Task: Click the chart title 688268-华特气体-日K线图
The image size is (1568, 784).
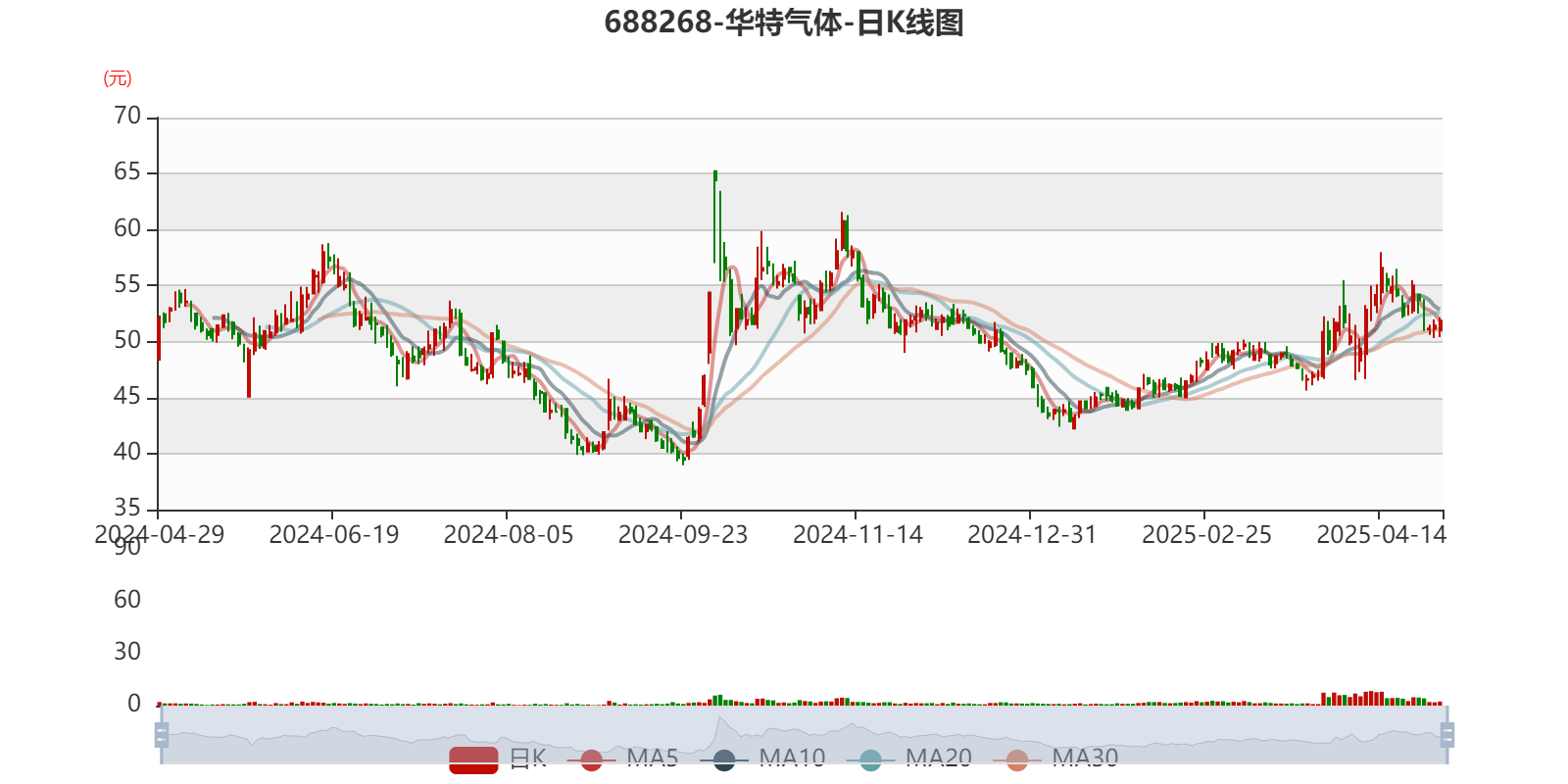Action: 784,23
